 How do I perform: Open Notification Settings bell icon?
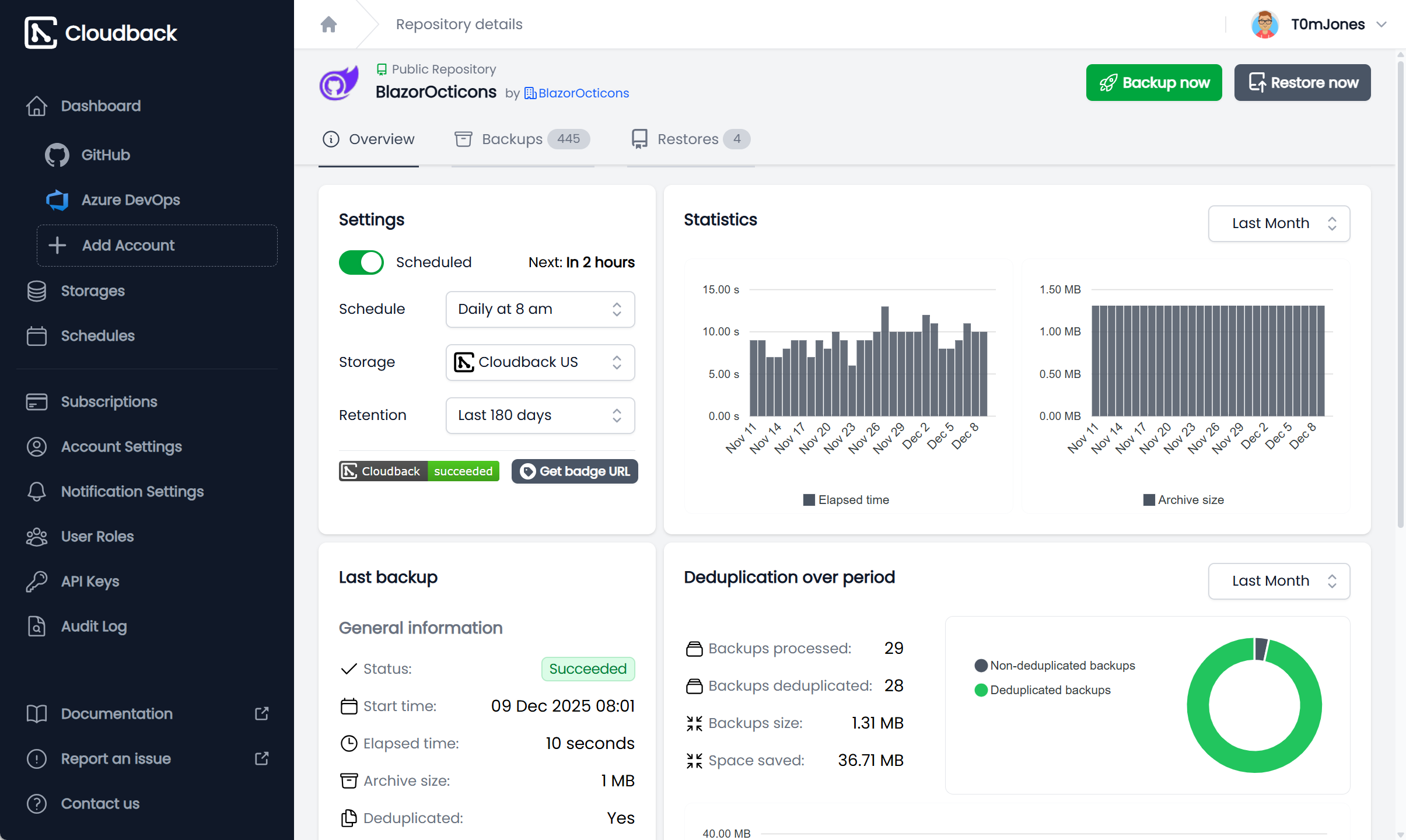click(37, 492)
